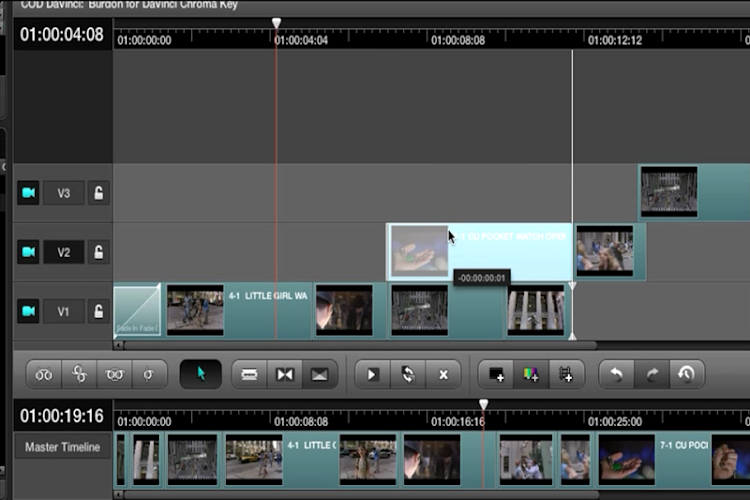Click the single link icon
The image size is (750, 500).
(x=149, y=374)
